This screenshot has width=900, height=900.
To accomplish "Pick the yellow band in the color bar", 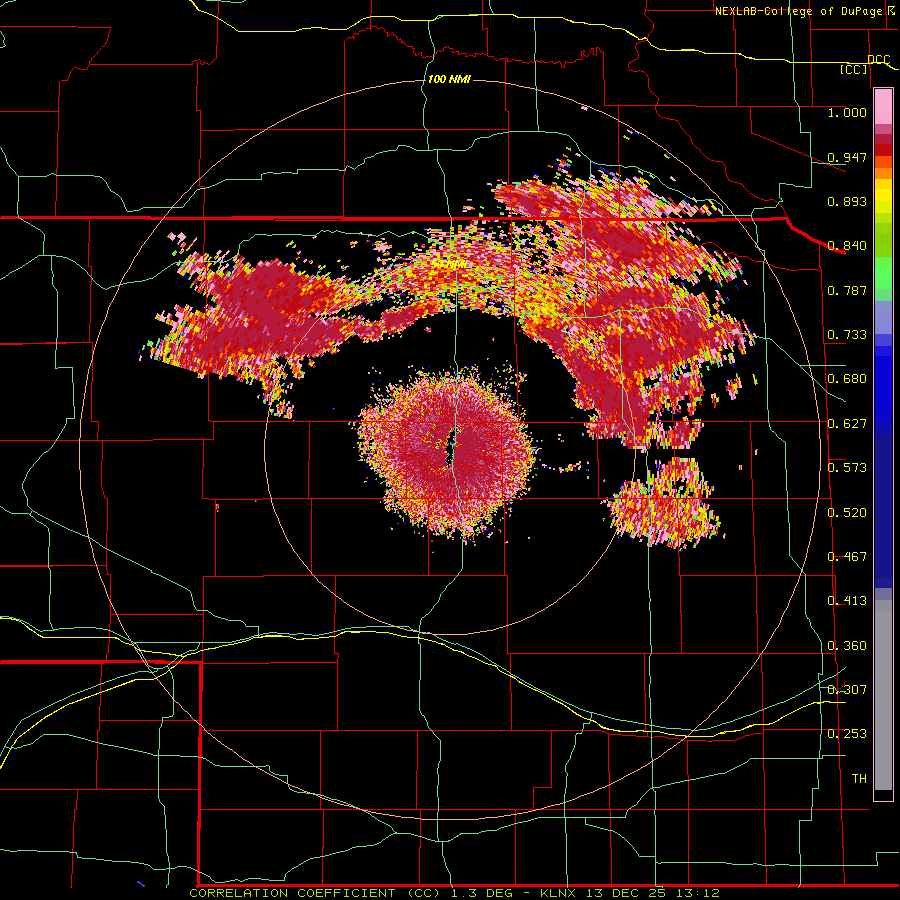I will click(x=883, y=196).
